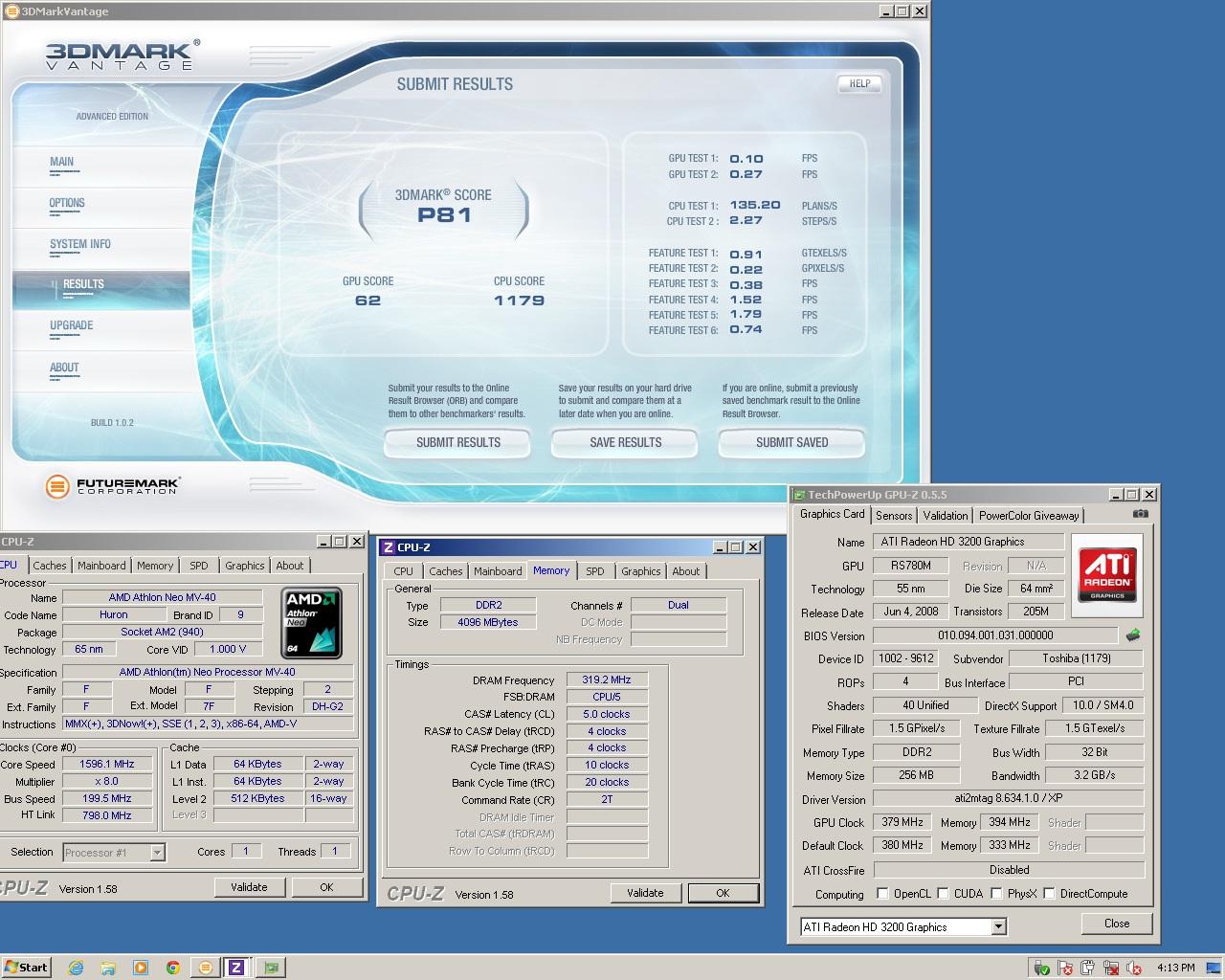Open Windows Media Player taskbar icon

pyautogui.click(x=141, y=968)
